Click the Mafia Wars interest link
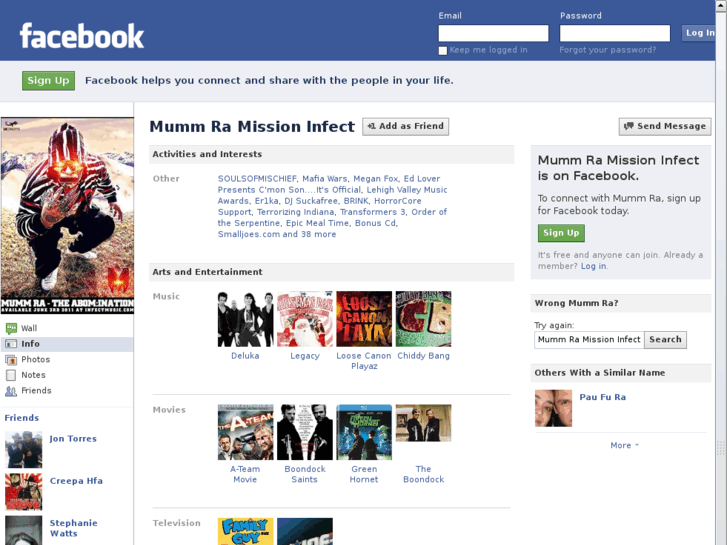This screenshot has height=545, width=727. click(x=325, y=179)
